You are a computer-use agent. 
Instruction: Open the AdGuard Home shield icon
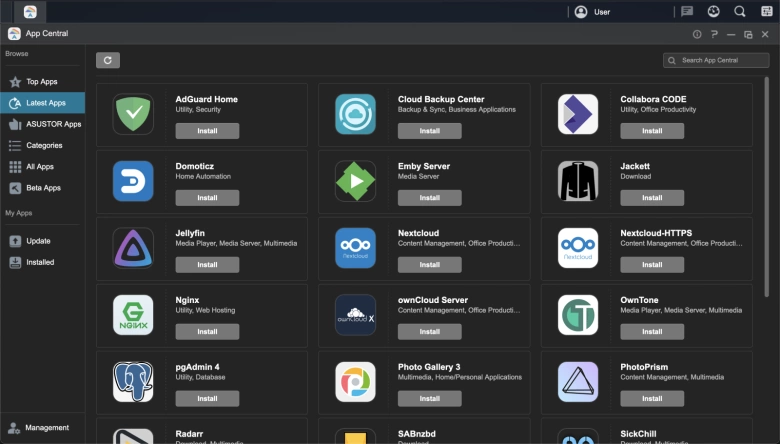[x=133, y=115]
